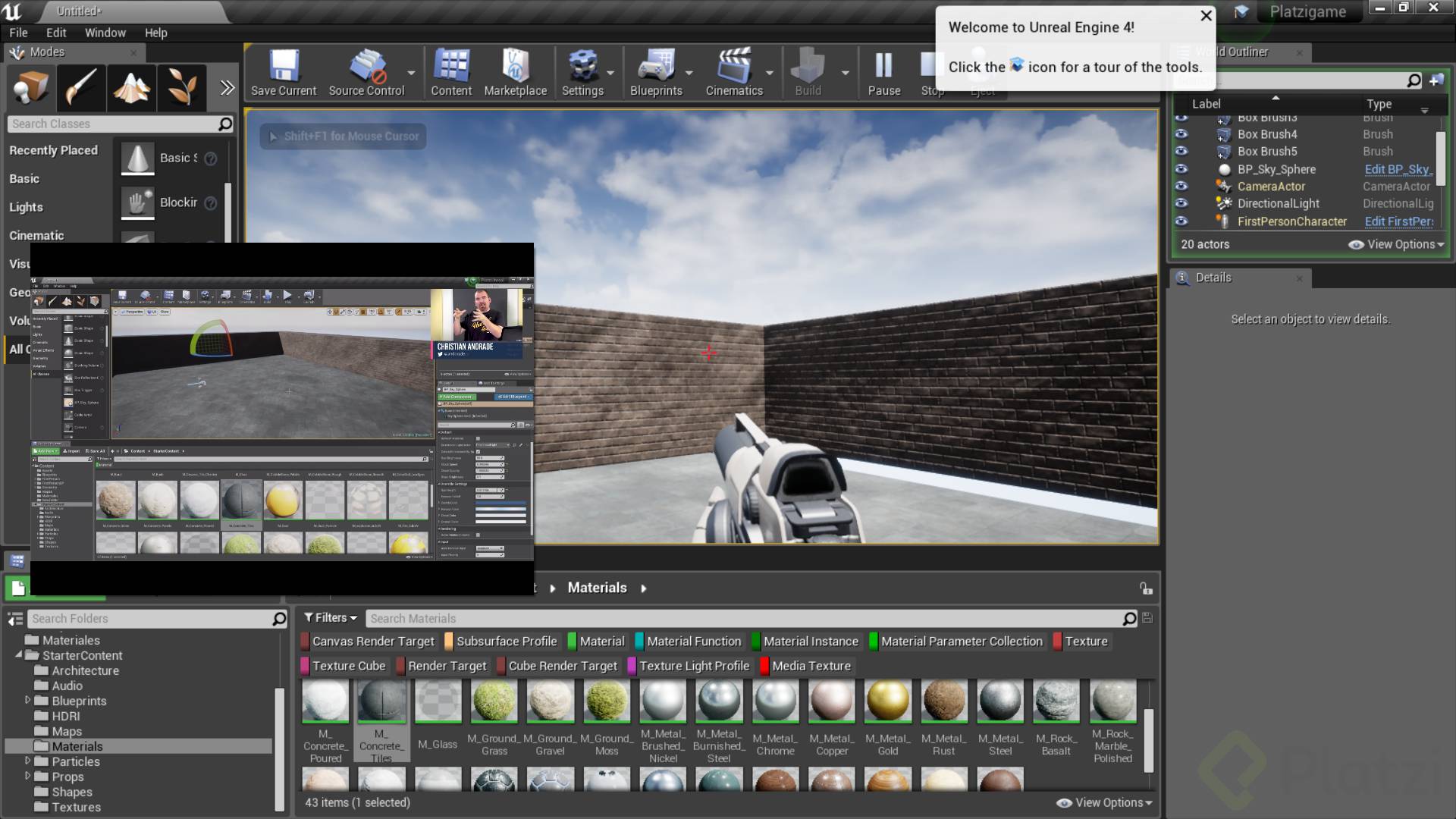Viewport: 1456px width, 819px height.
Task: Select the Paint mode brush icon
Action: click(x=80, y=88)
